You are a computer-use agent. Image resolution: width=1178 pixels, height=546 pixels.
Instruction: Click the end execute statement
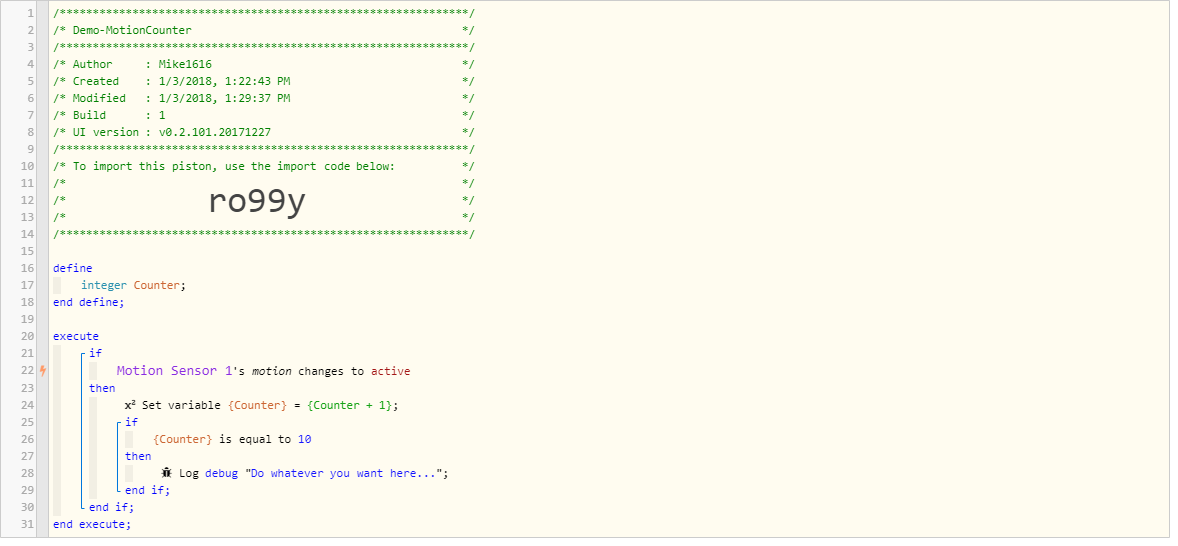pos(92,524)
